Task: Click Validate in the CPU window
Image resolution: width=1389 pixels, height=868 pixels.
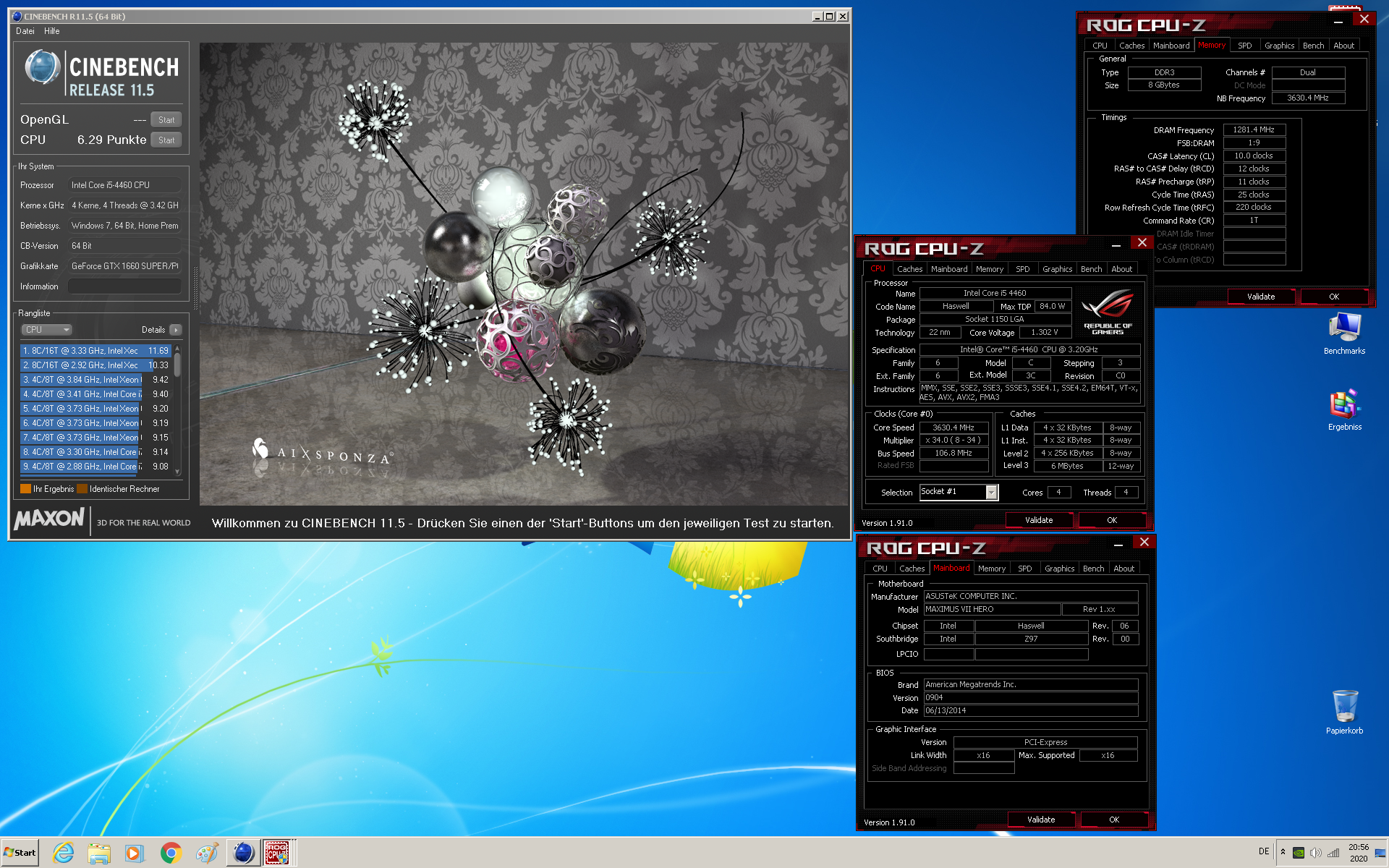Action: tap(1039, 520)
